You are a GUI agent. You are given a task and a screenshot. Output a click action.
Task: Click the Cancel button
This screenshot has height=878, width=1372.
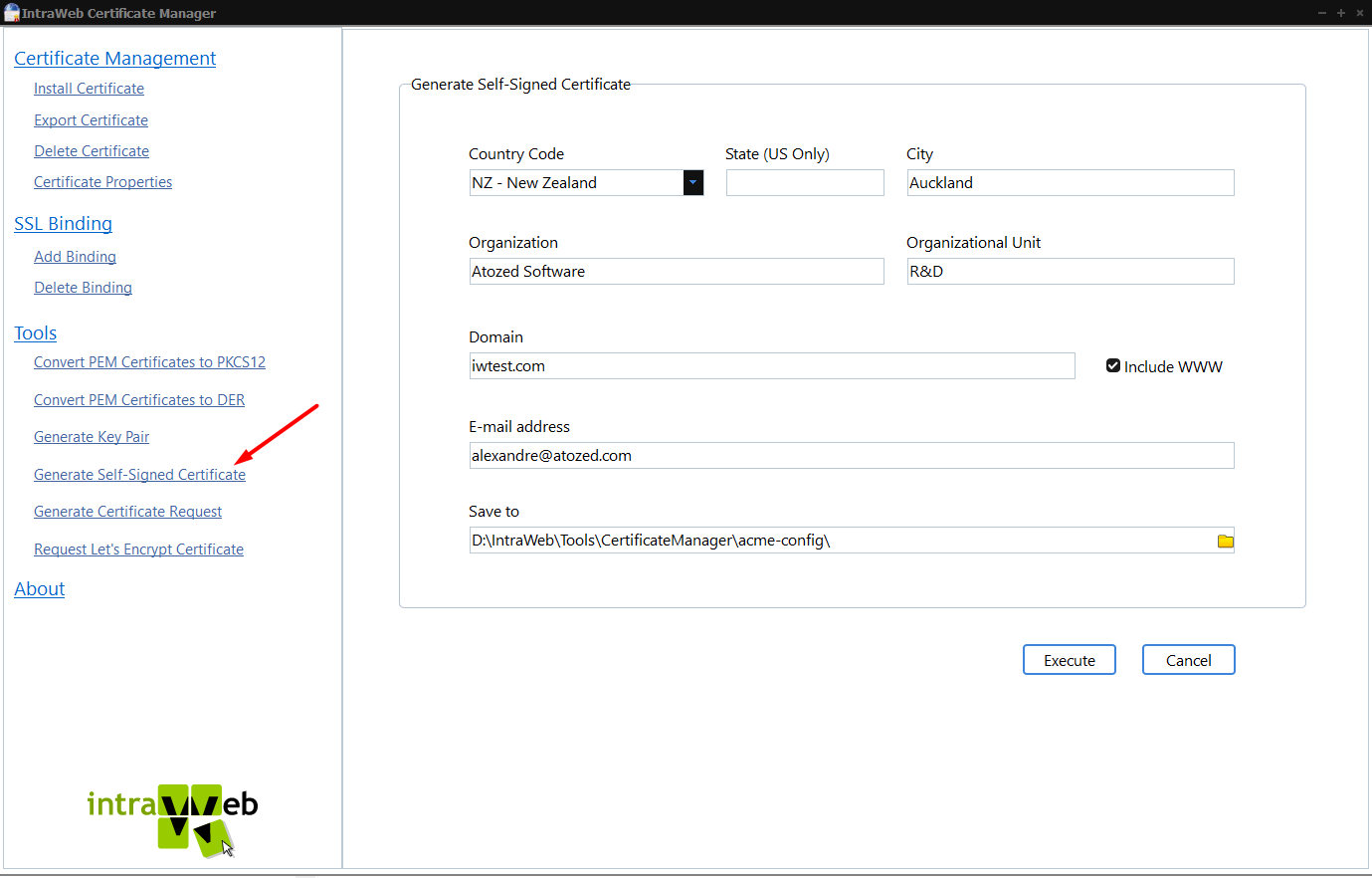point(1189,660)
